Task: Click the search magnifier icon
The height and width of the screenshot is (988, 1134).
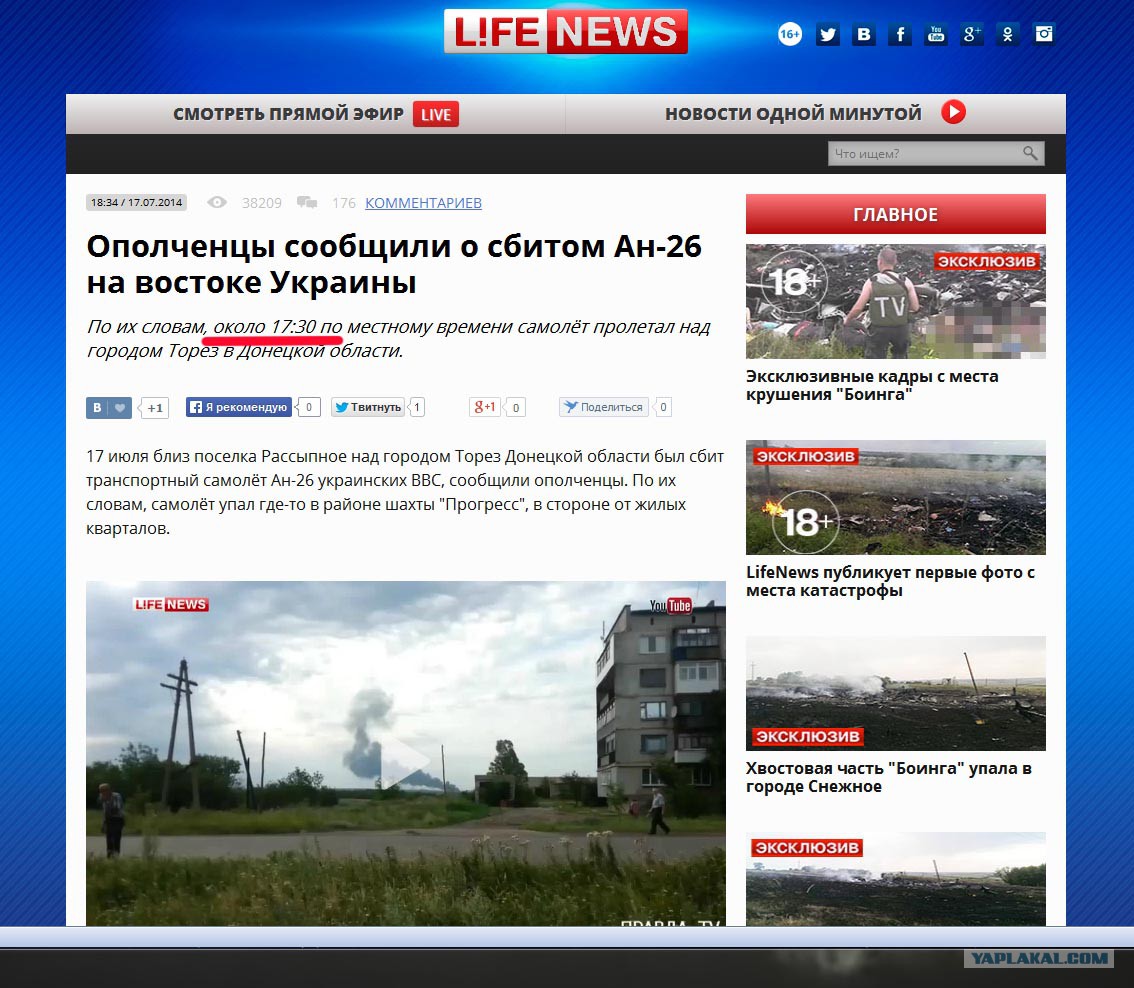Action: [1030, 153]
